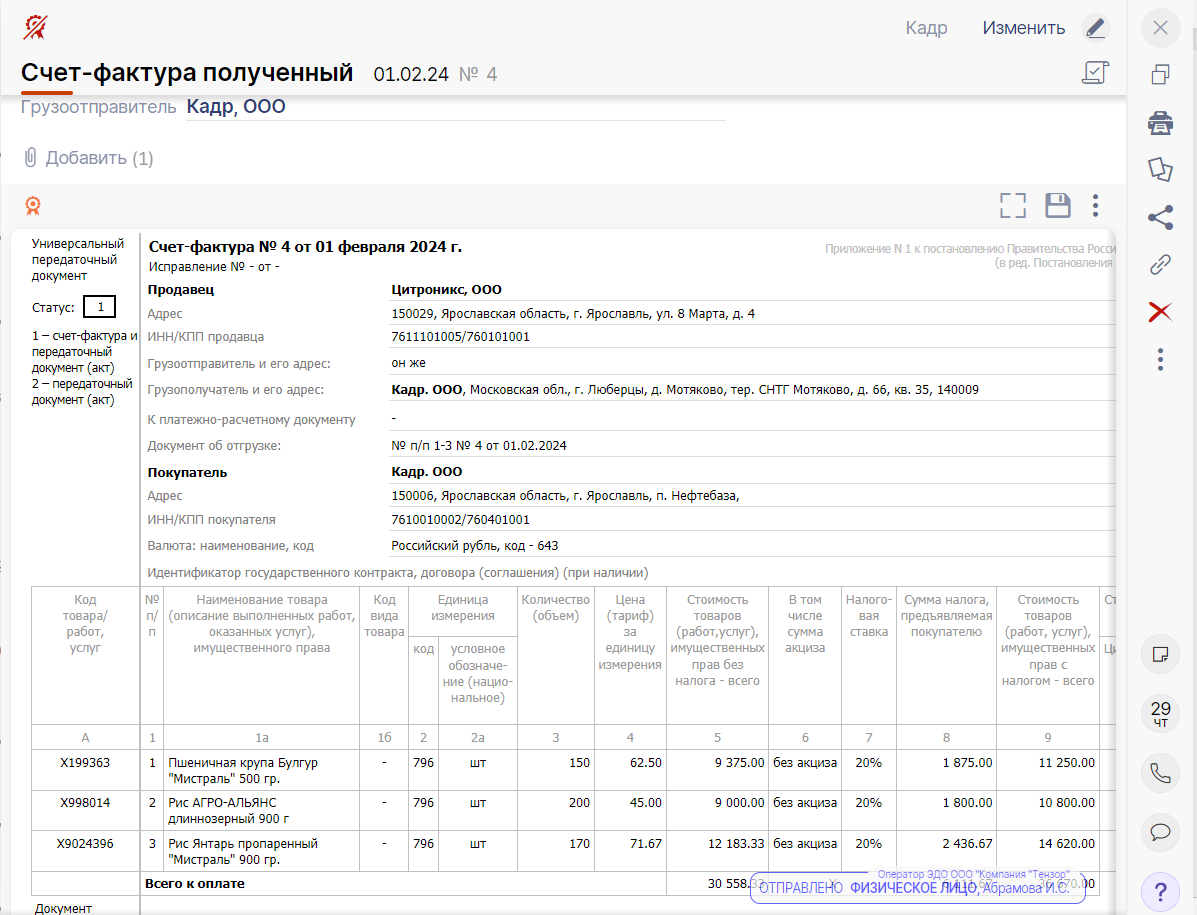
Task: Open the print icon in right sidebar
Action: click(x=1160, y=123)
